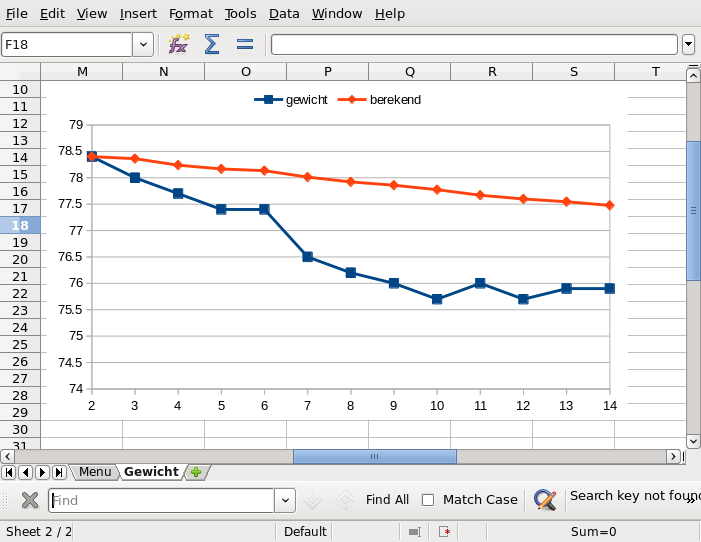Jump to the first sheet tab arrow
Screen dimensions: 701x542
9,472
